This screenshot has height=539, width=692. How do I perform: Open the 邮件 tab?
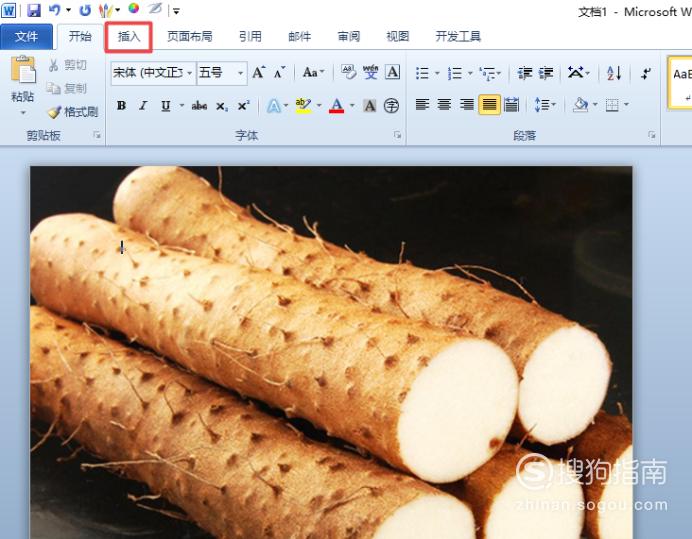coord(300,37)
